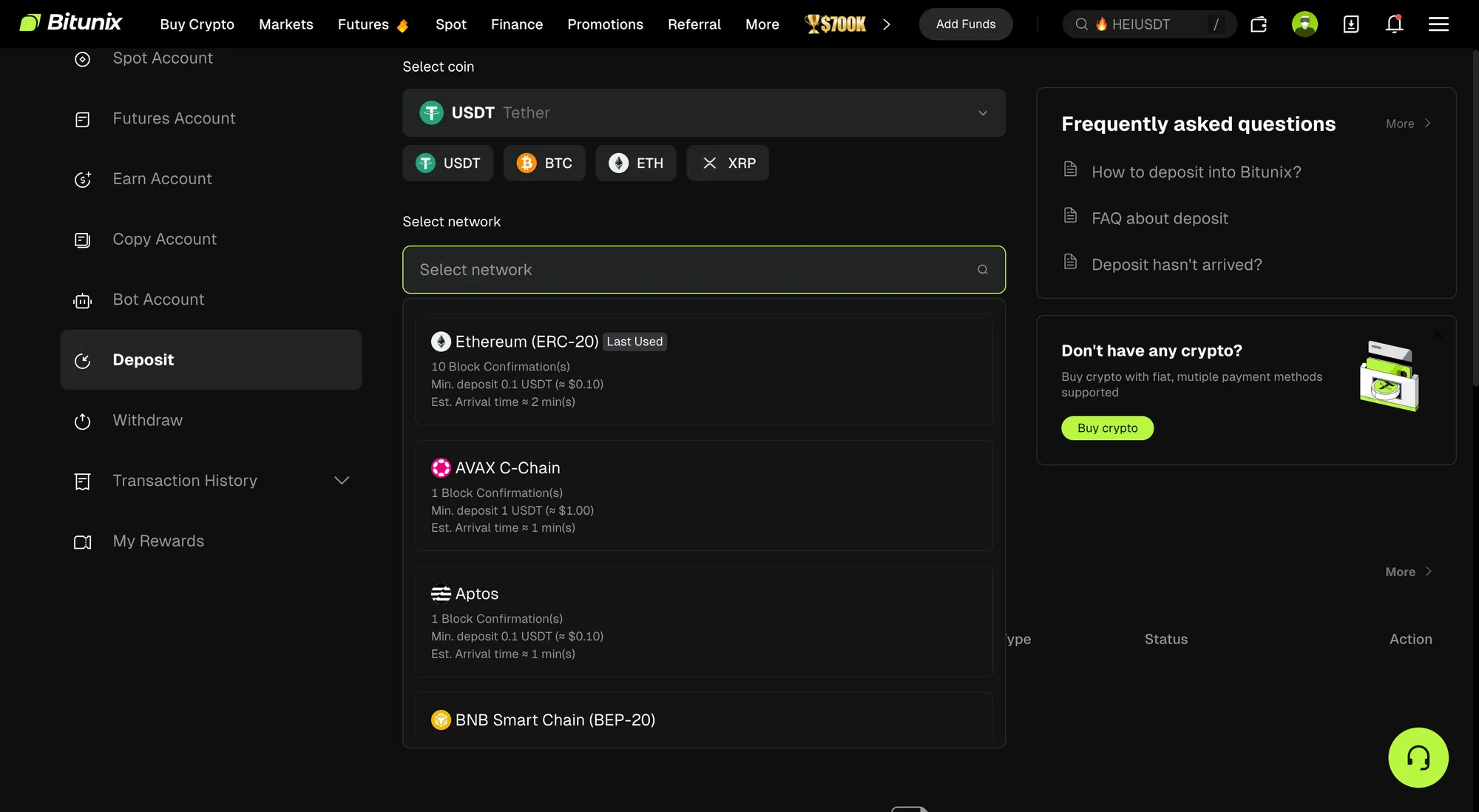
Task: Expand Transaction History submenu chevron
Action: [x=342, y=481]
